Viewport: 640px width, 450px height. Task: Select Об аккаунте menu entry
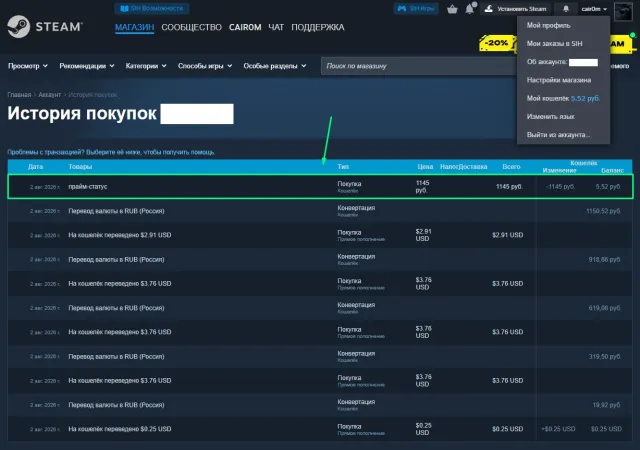coord(562,62)
